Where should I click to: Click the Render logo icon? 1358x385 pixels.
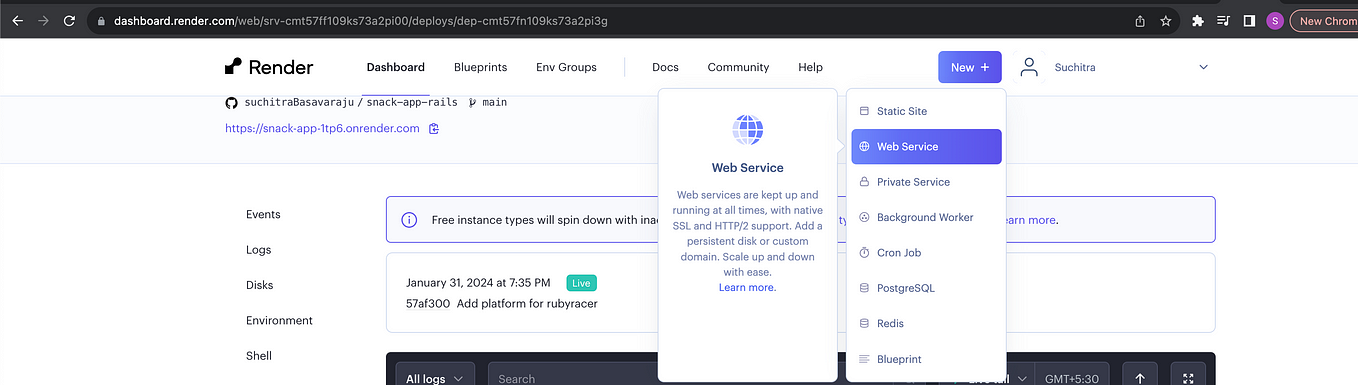(x=233, y=67)
